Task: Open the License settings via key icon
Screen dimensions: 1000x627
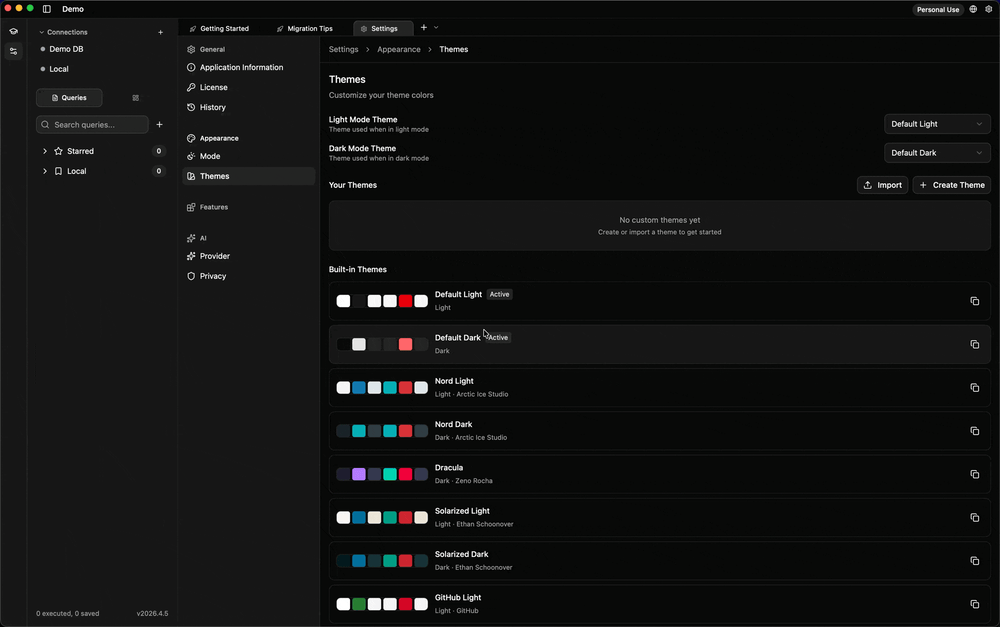Action: click(191, 87)
